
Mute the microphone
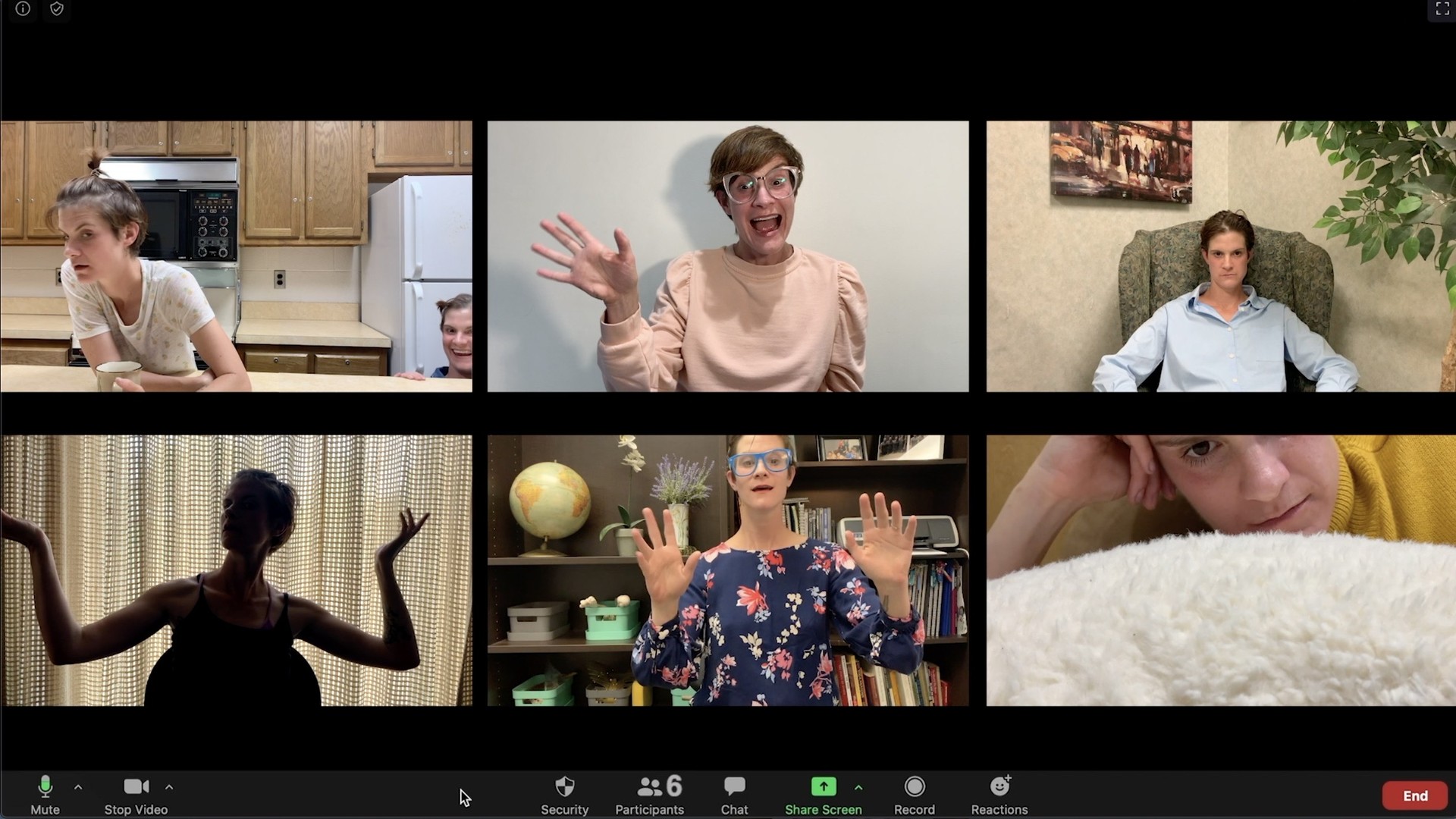(45, 795)
